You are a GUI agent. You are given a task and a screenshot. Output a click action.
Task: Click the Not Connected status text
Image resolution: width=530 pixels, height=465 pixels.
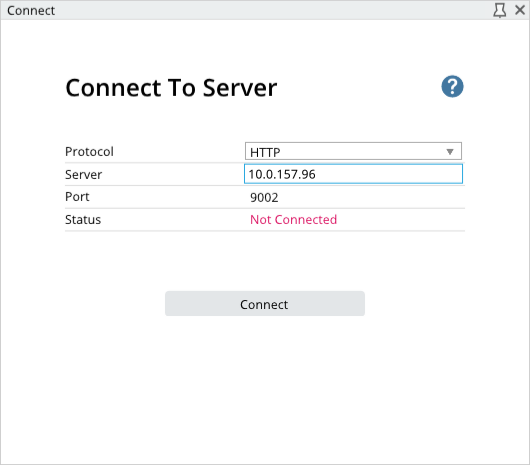[293, 220]
